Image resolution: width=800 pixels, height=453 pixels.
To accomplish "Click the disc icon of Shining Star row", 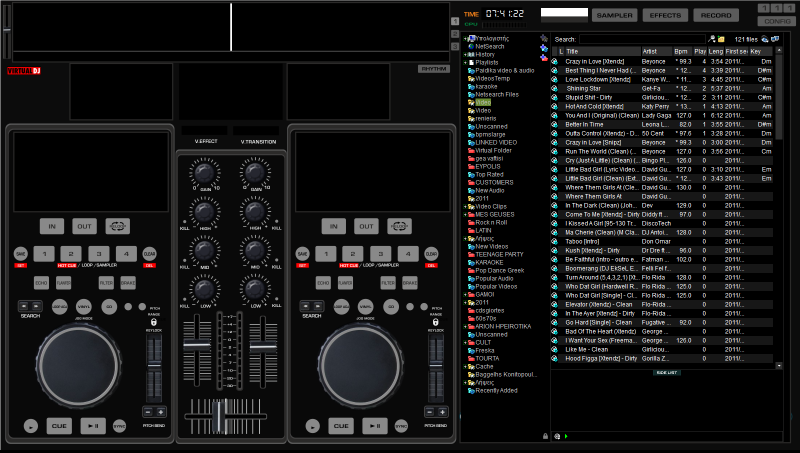I will point(555,88).
